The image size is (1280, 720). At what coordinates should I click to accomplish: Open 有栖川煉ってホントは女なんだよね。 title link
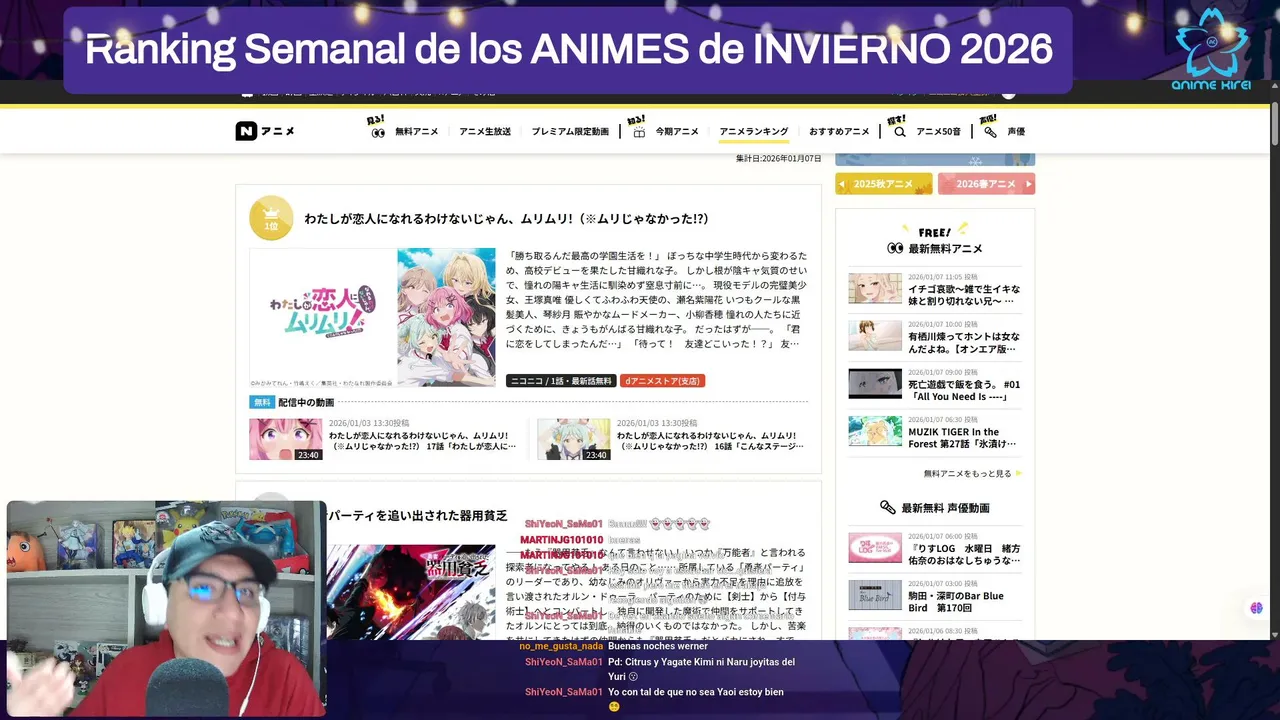tap(964, 342)
